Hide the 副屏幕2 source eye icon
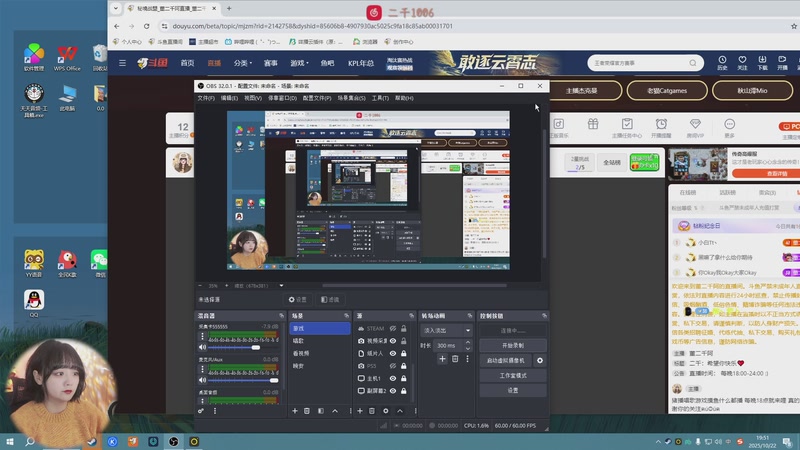Viewport: 800px width, 450px height. coord(393,391)
